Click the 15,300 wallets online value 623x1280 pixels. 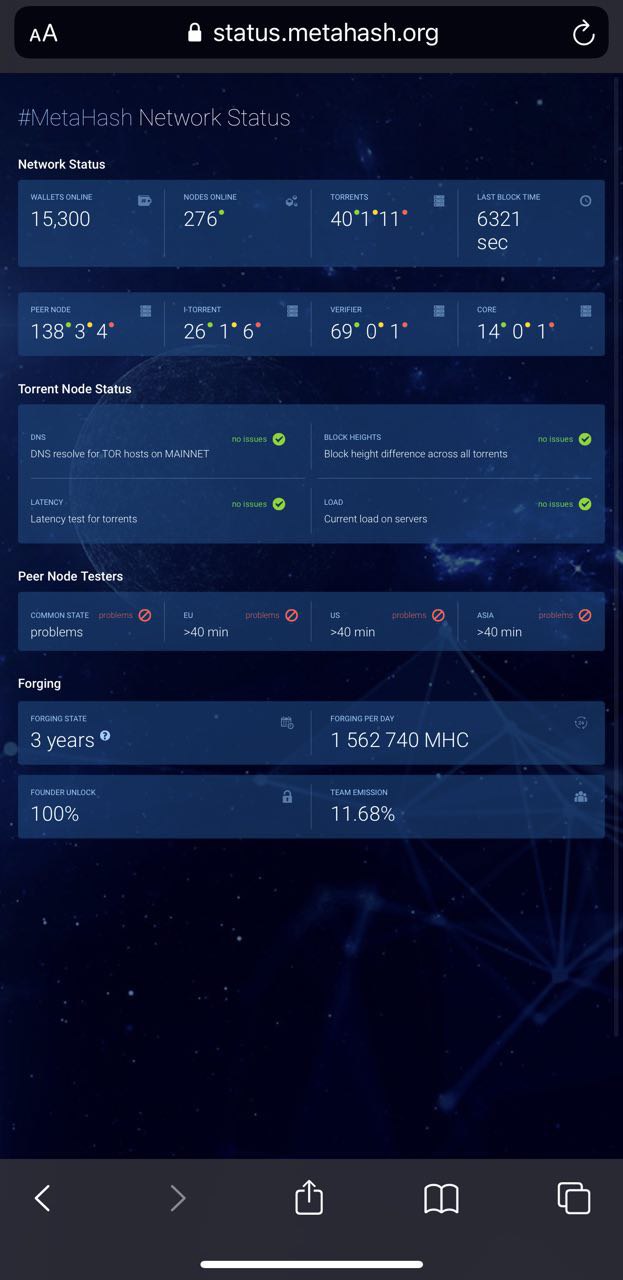click(60, 219)
